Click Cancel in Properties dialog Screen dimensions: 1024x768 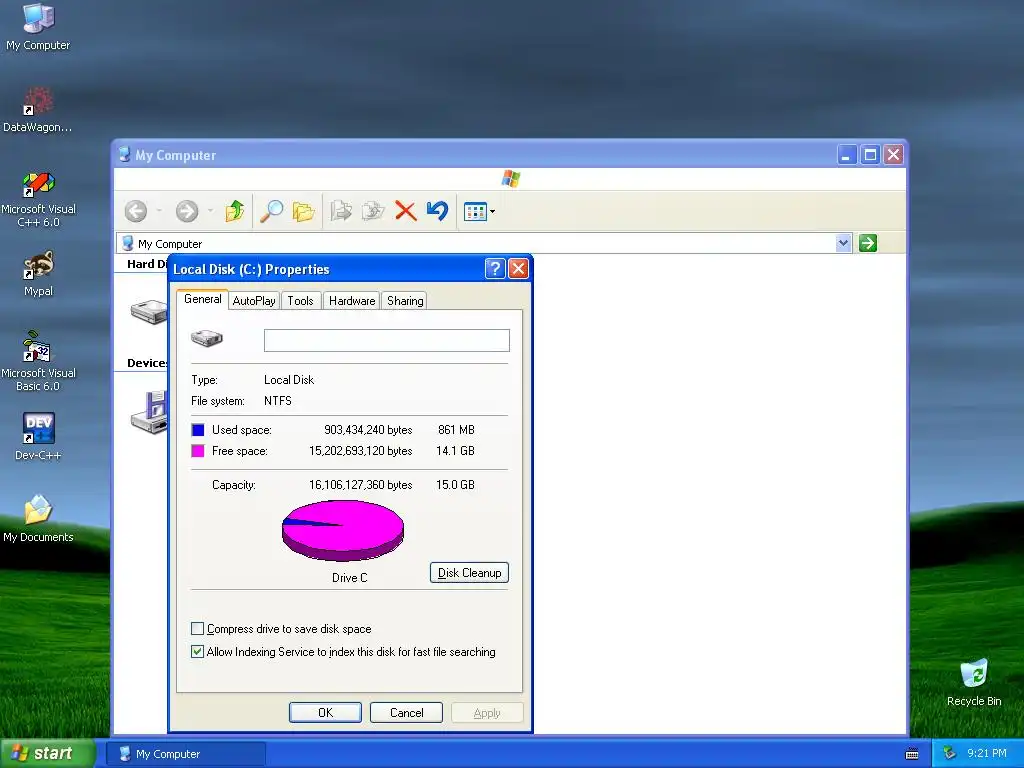tap(406, 712)
